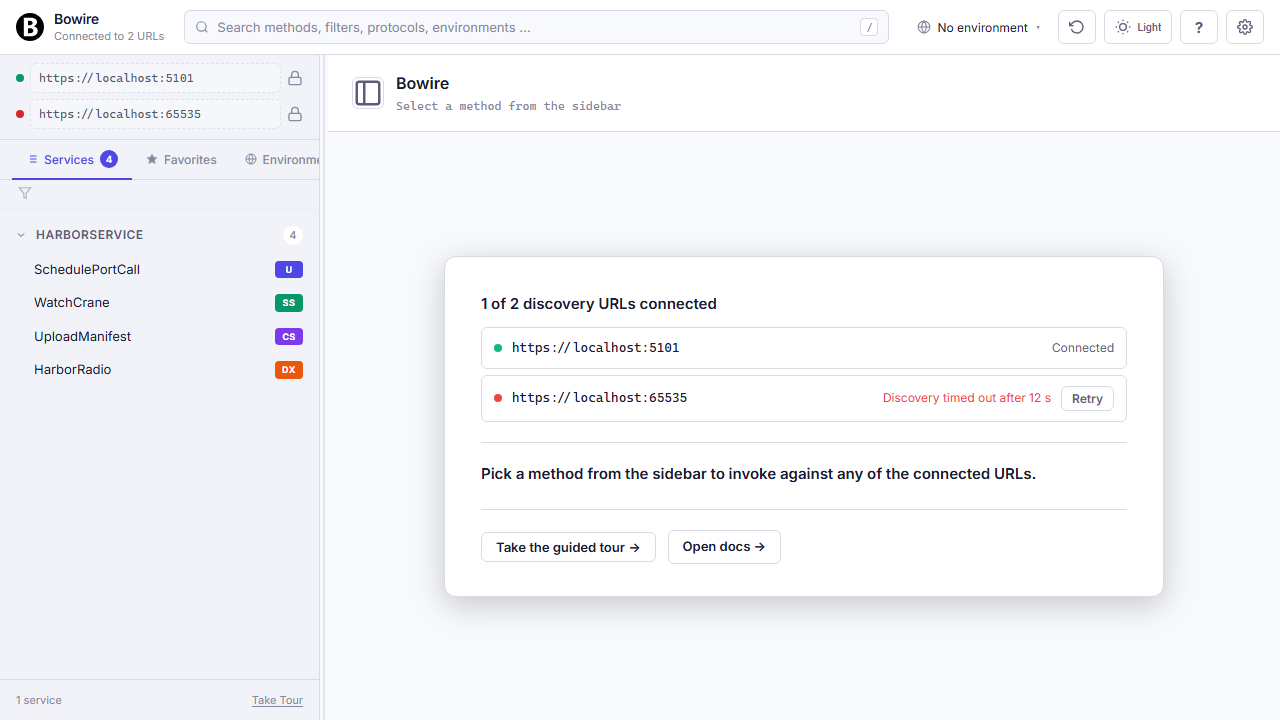Click the refresh discovery icon in header

pos(1076,27)
